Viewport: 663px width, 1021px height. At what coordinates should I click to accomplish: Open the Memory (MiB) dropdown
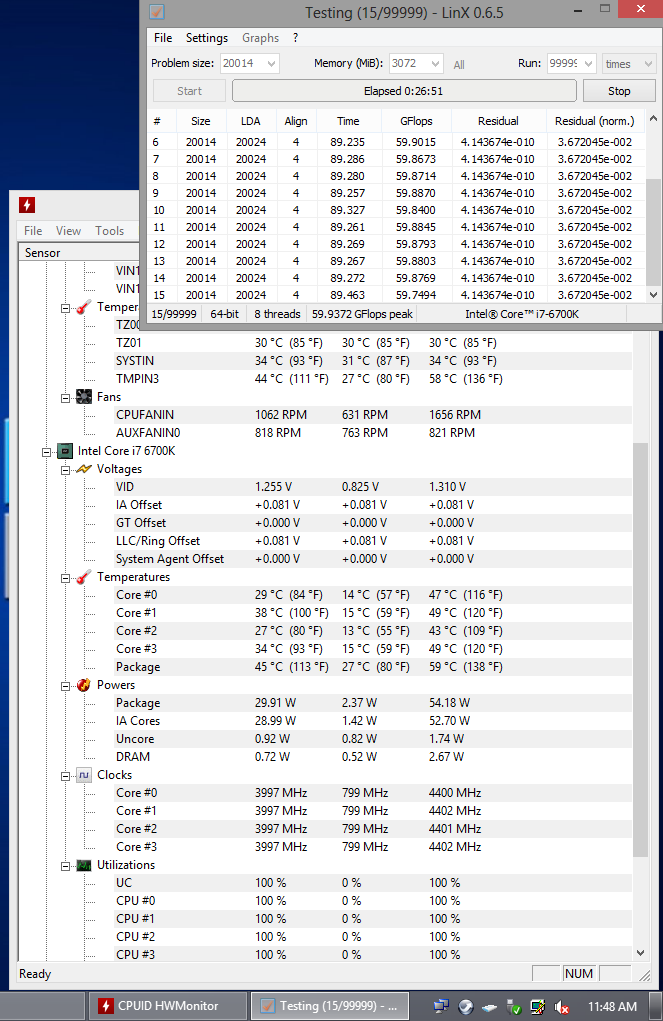click(x=435, y=64)
